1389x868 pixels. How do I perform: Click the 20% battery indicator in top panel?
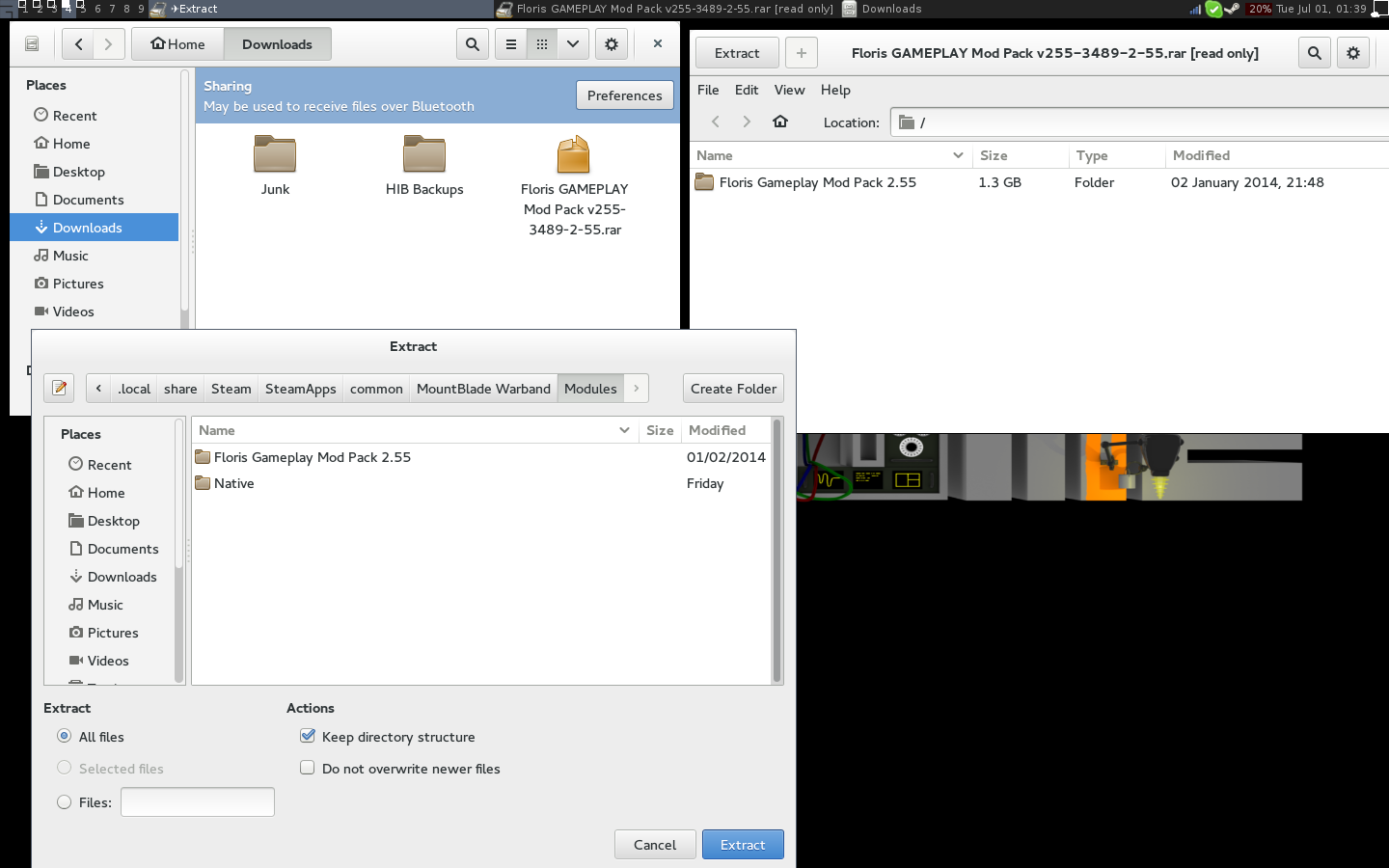(x=1260, y=9)
